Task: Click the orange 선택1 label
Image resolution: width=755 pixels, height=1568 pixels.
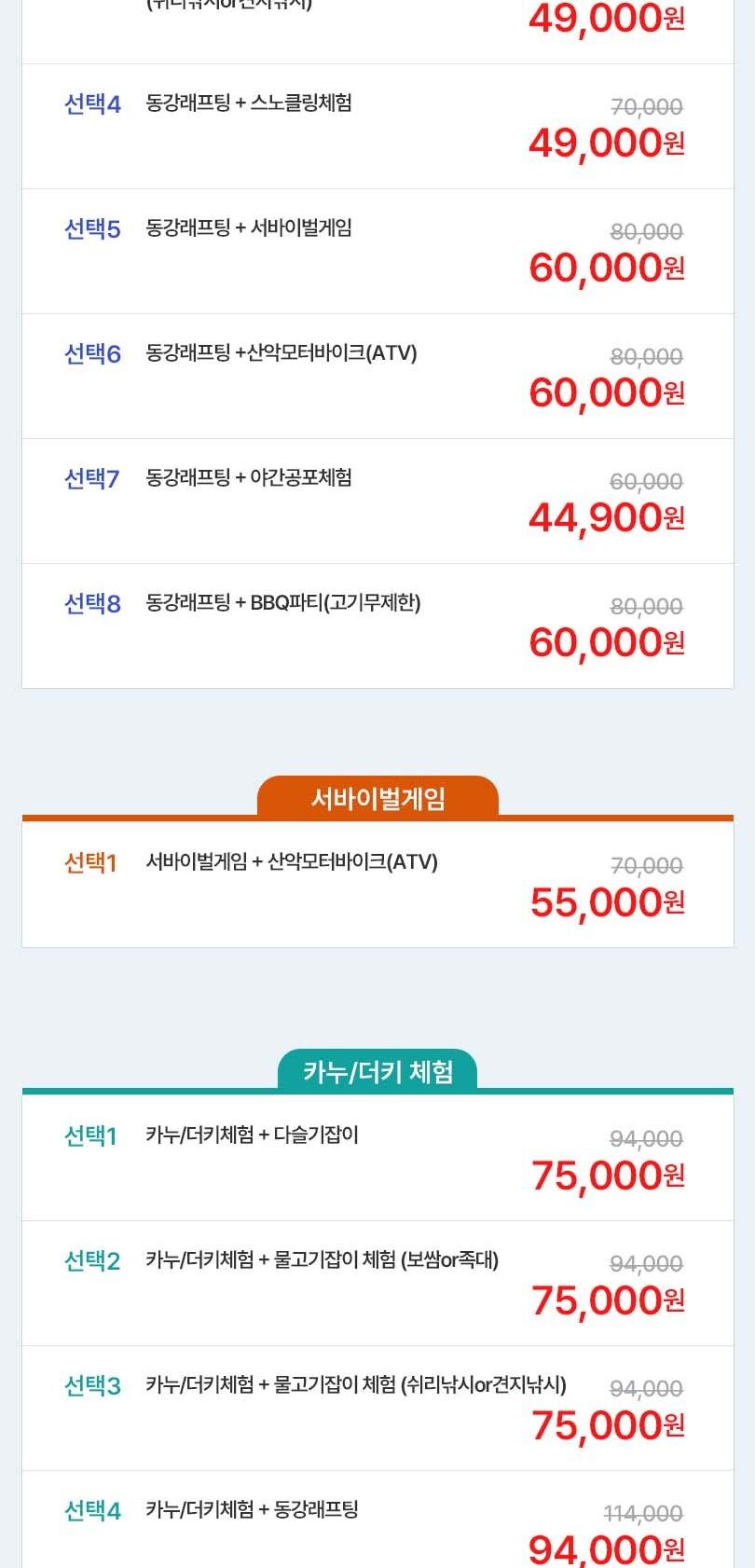Action: click(x=90, y=863)
